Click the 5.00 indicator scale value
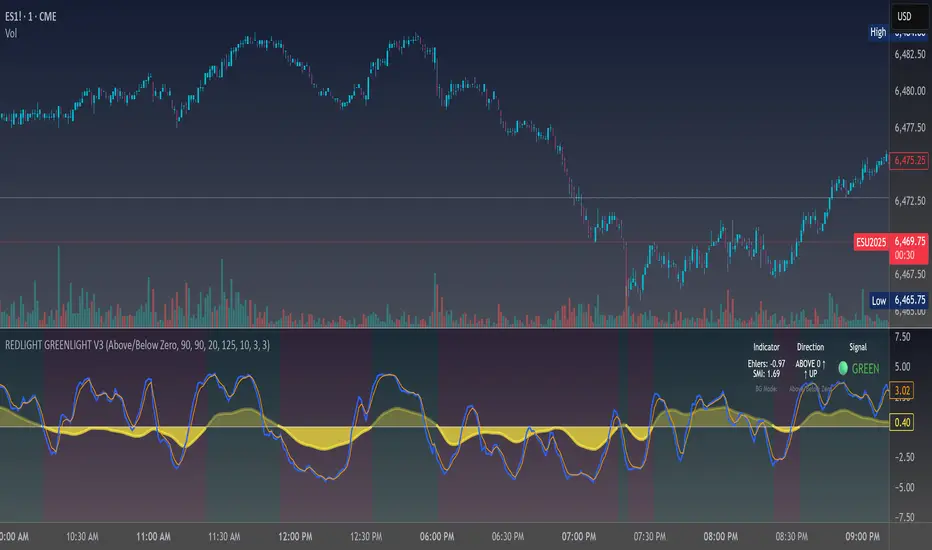The image size is (932, 550). coord(902,367)
